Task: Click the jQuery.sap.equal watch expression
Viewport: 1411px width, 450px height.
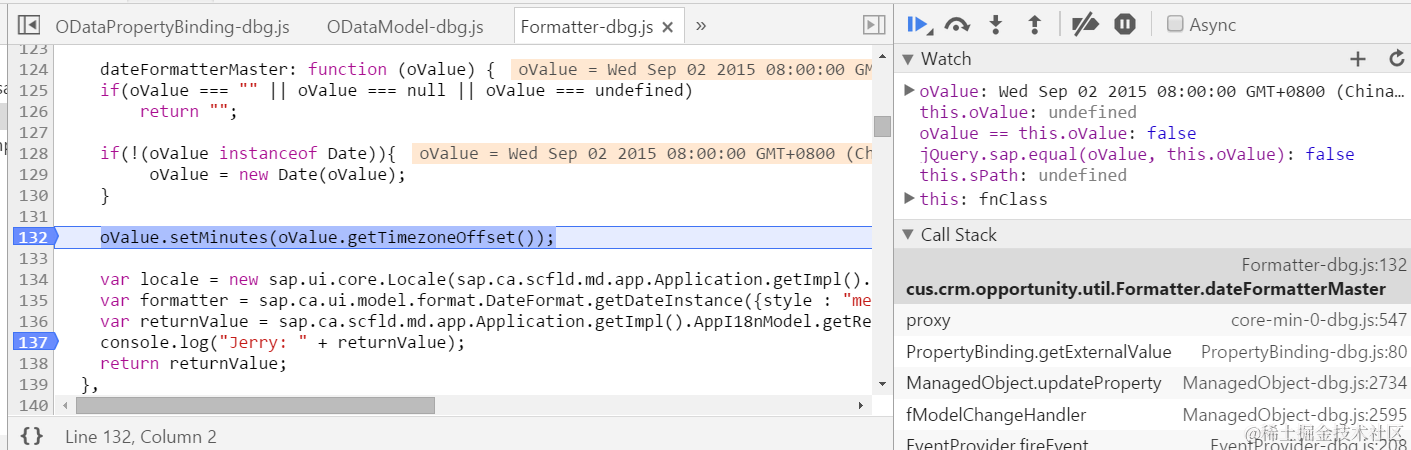Action: (x=1137, y=154)
